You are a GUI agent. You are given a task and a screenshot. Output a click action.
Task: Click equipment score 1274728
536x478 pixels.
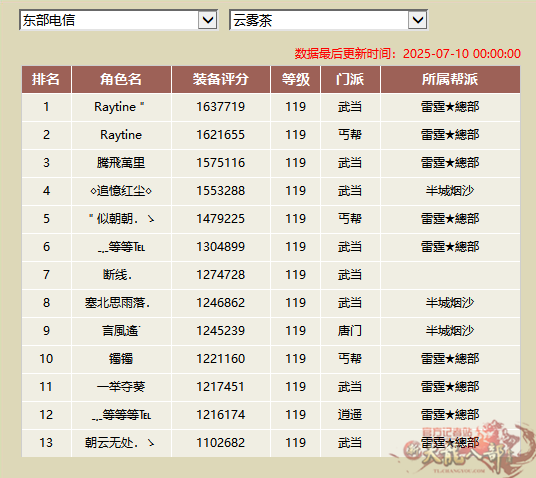pyautogui.click(x=220, y=275)
